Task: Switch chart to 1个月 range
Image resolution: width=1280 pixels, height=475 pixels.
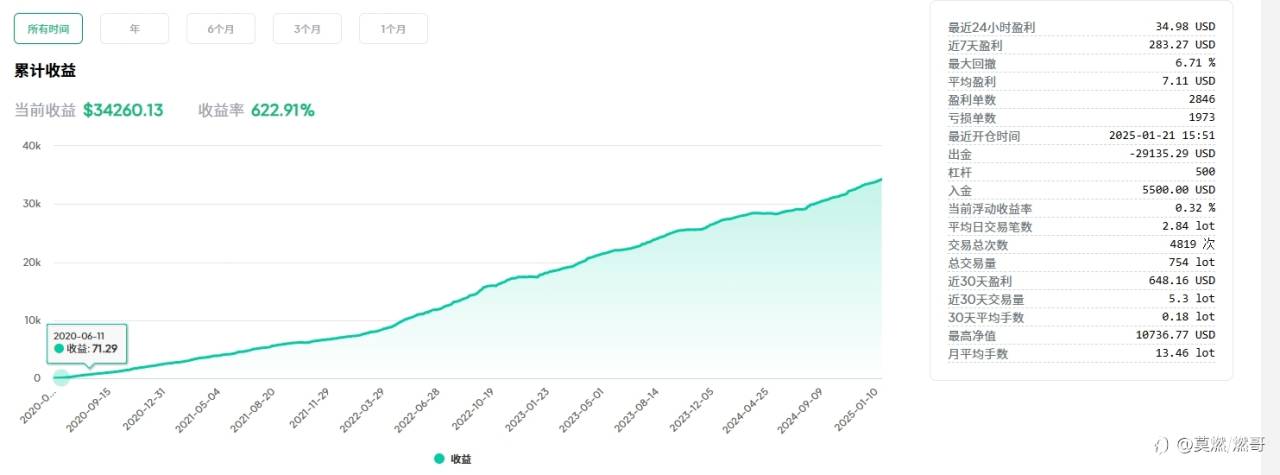Action: (393, 29)
